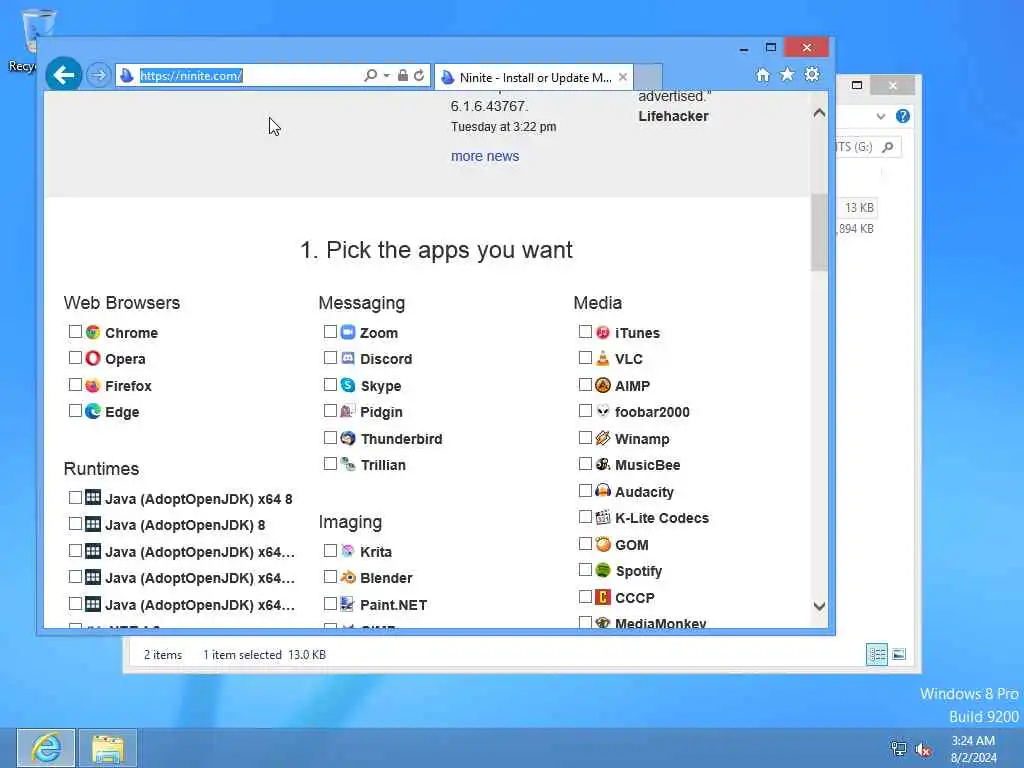1024x768 pixels.
Task: Tick the Firefox checkbox
Action: [x=75, y=385]
